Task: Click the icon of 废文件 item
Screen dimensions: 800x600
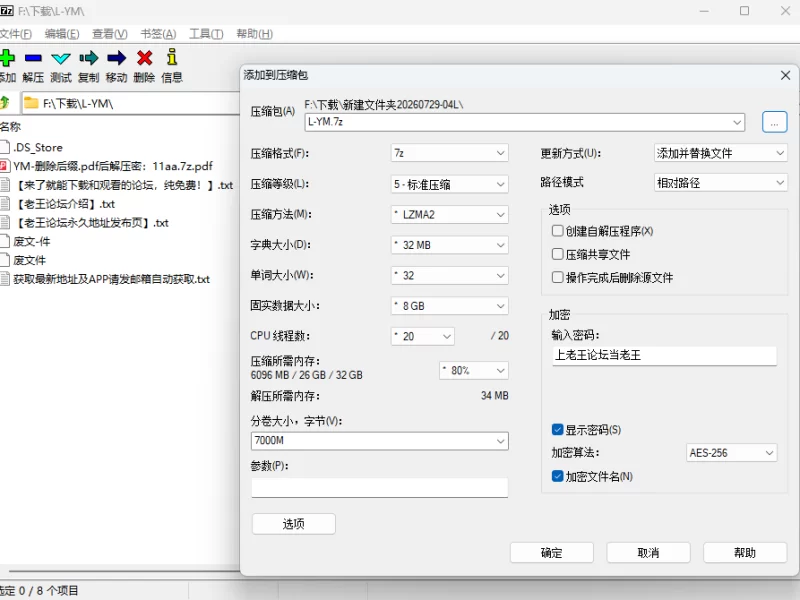Action: (5, 260)
